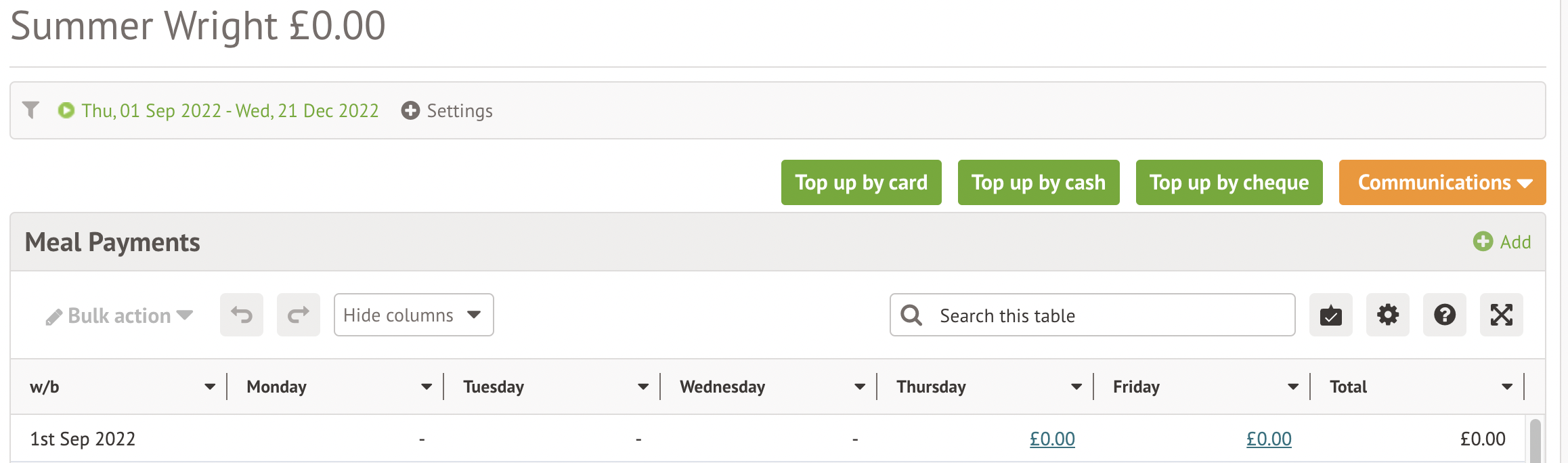This screenshot has height=463, width=1568.
Task: Click the redo arrow button
Action: tap(299, 315)
